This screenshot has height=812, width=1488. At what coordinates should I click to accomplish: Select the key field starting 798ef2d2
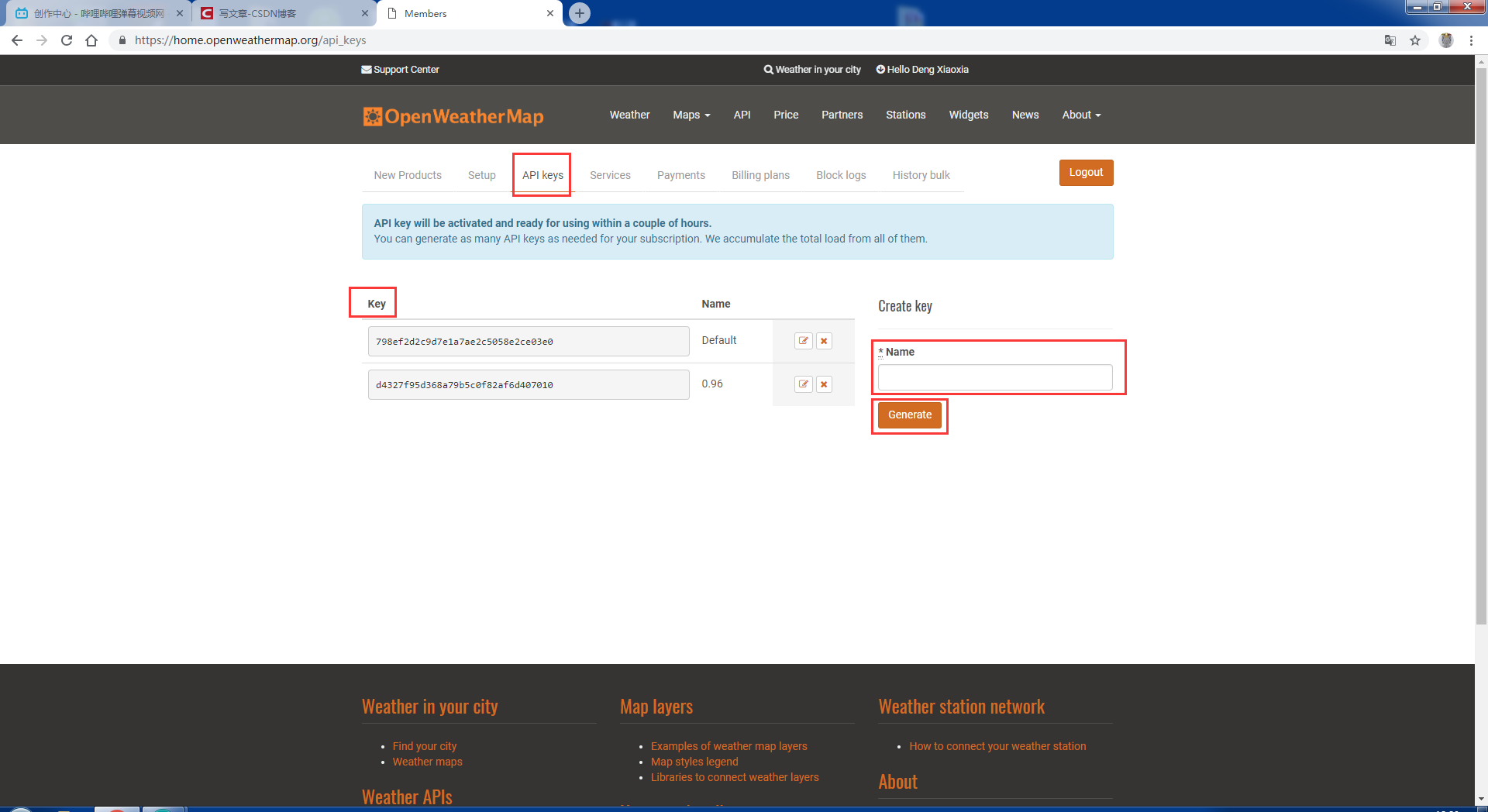pos(529,341)
